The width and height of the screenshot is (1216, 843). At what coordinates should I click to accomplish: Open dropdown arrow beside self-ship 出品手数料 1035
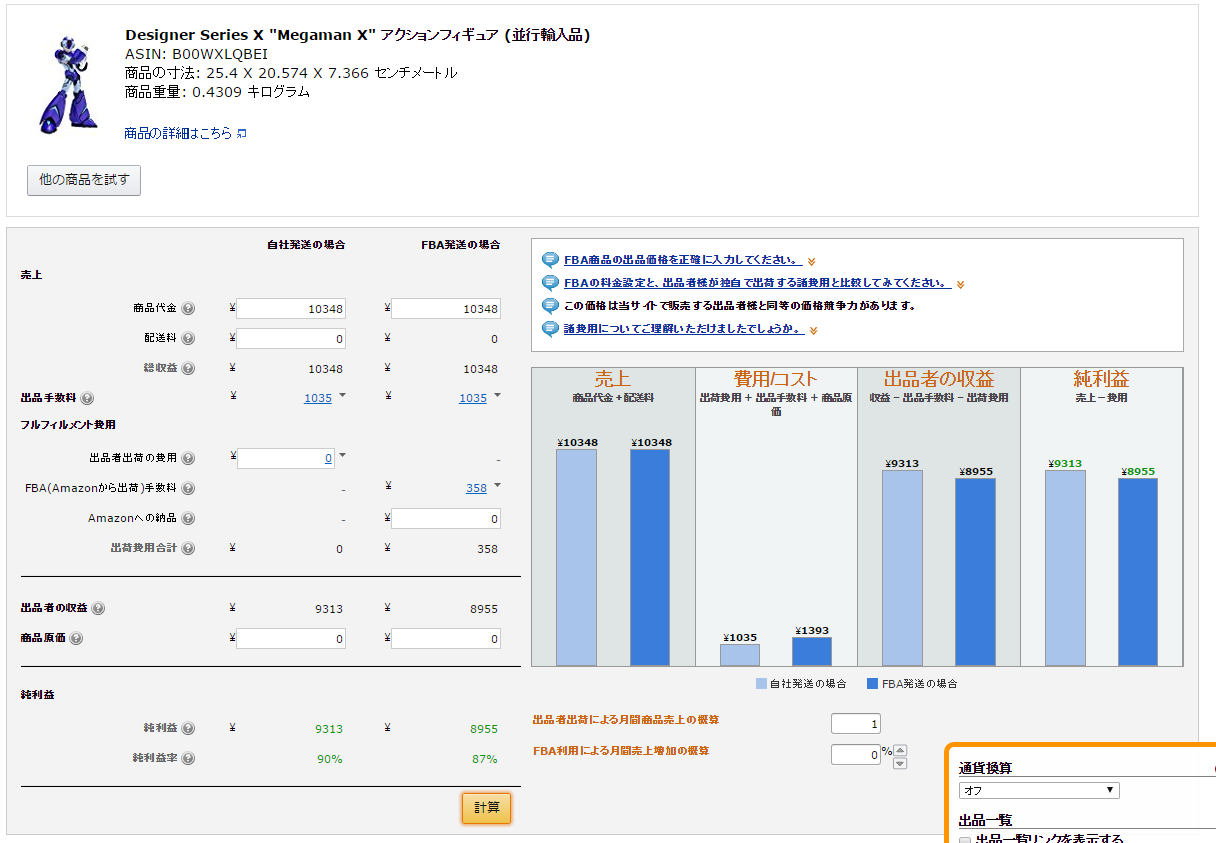point(342,395)
